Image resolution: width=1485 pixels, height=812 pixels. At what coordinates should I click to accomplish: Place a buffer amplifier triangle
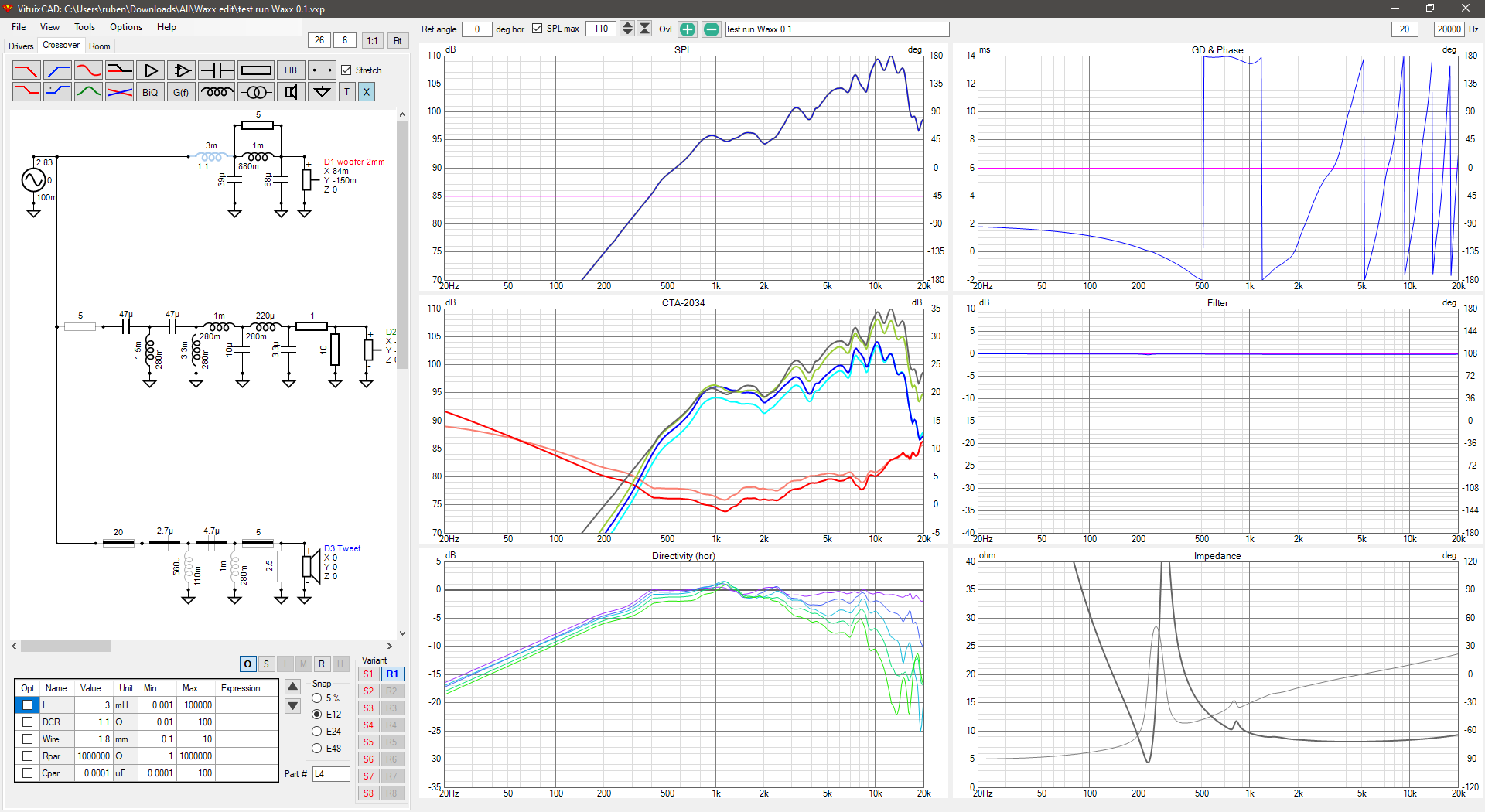pos(150,70)
